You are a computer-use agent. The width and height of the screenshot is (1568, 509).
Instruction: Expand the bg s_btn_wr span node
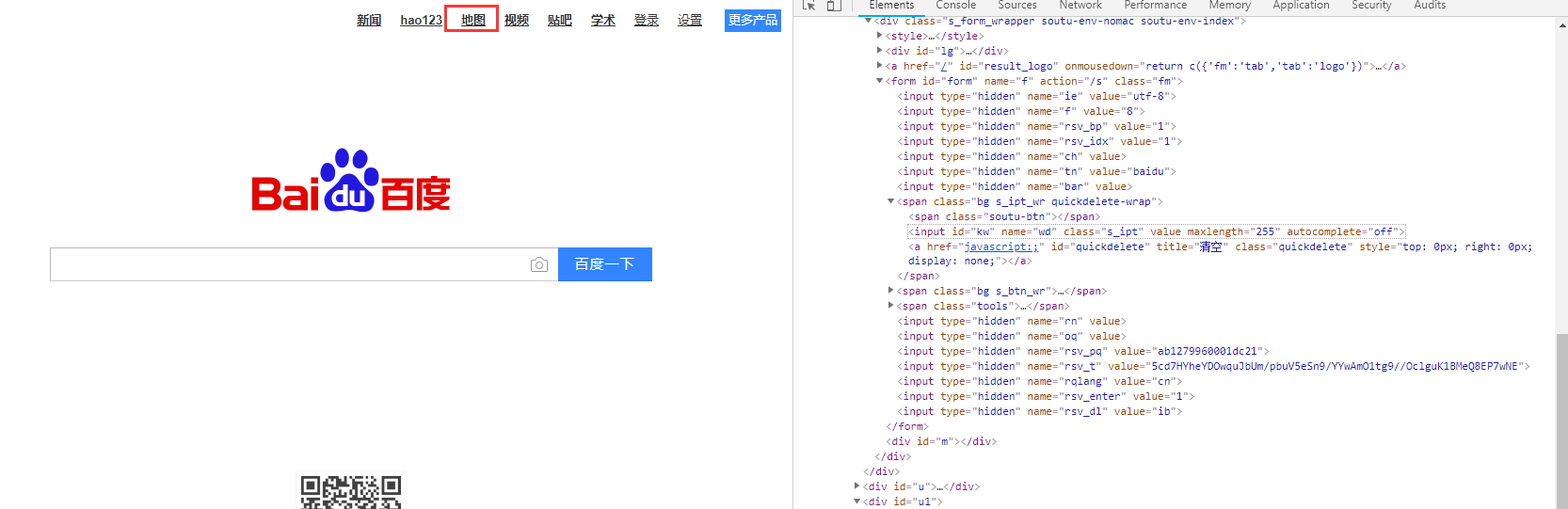tap(890, 291)
